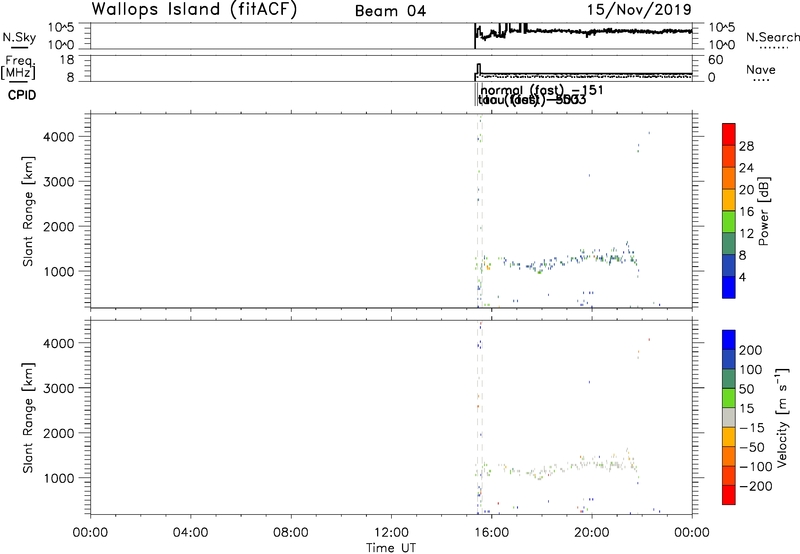Click the Slant Range label of the power panel
The height and width of the screenshot is (554, 800).
tap(28, 211)
